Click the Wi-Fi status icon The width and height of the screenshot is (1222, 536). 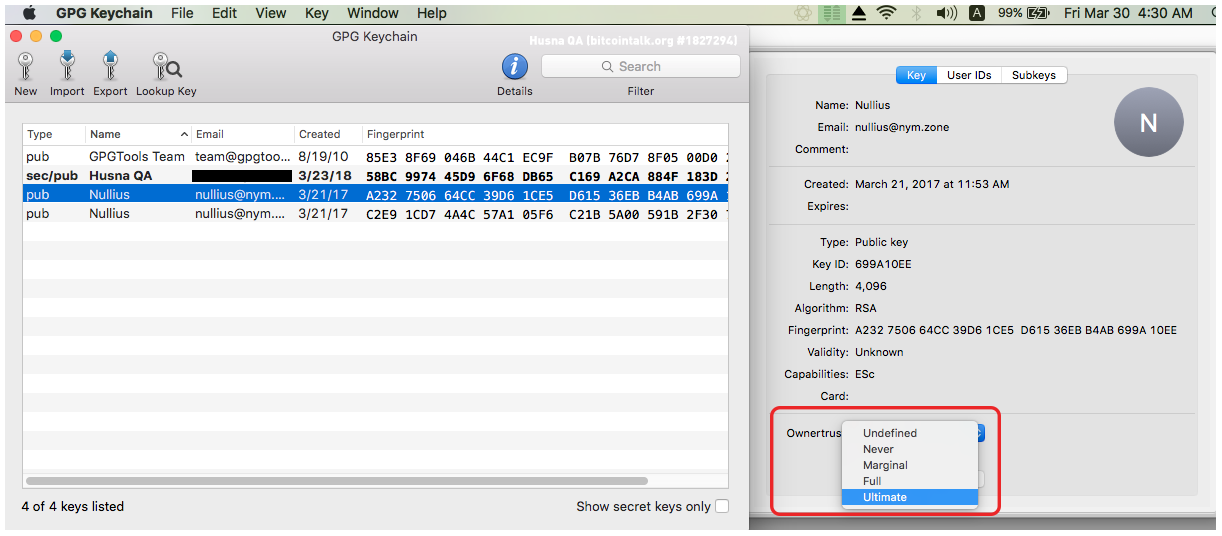[x=886, y=13]
